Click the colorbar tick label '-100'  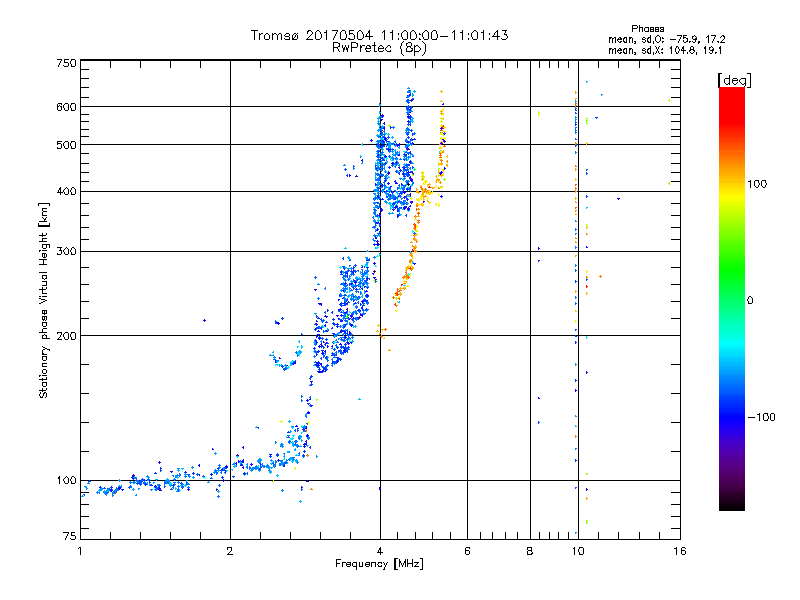761,417
